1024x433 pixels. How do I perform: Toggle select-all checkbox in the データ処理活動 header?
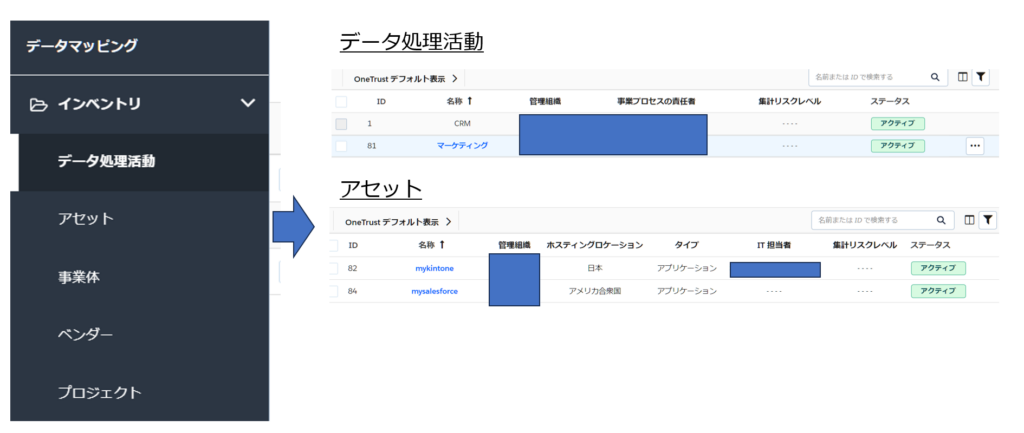pyautogui.click(x=341, y=102)
